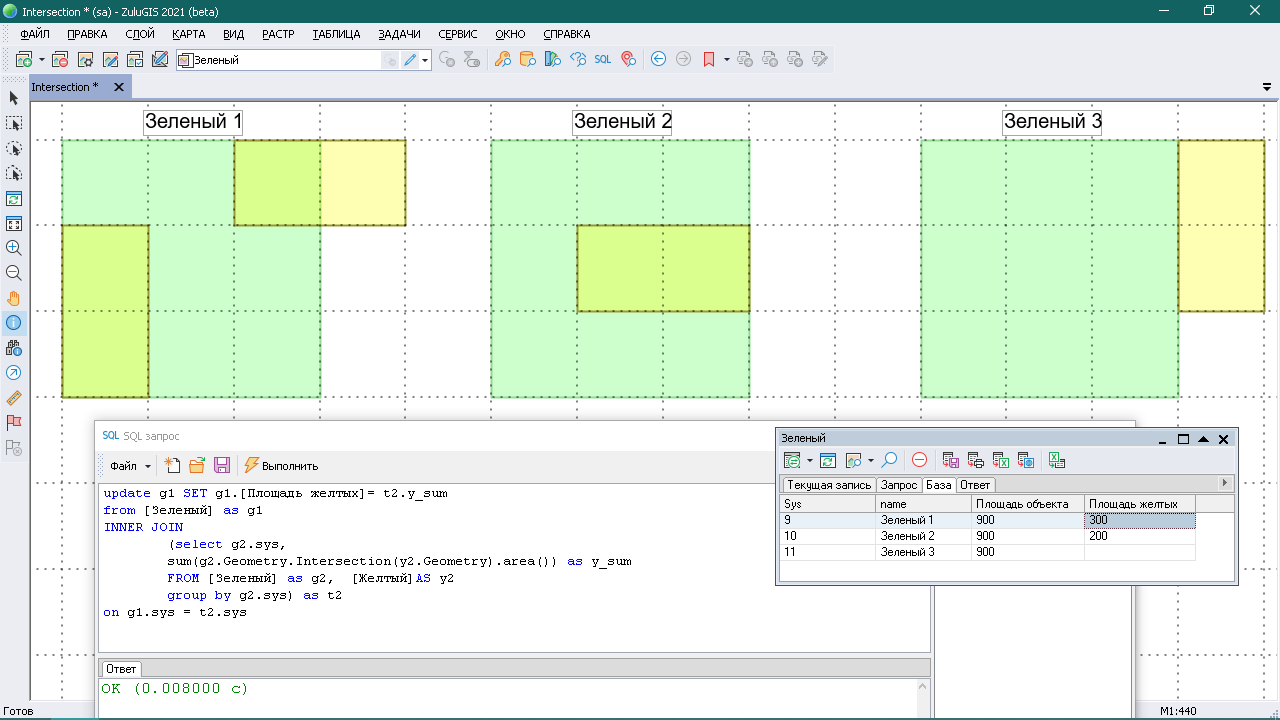Screen dimensions: 1280x720
Task: Run query with Выполнить button
Action: click(x=281, y=466)
